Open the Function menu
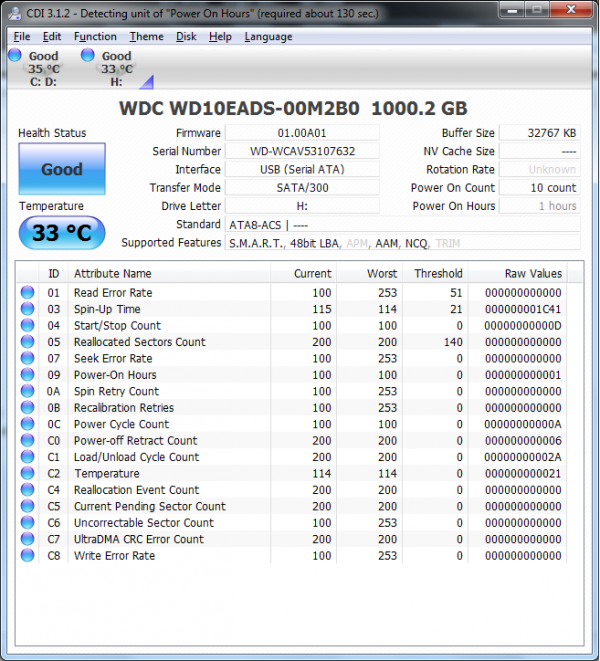The image size is (600, 661). 95,37
